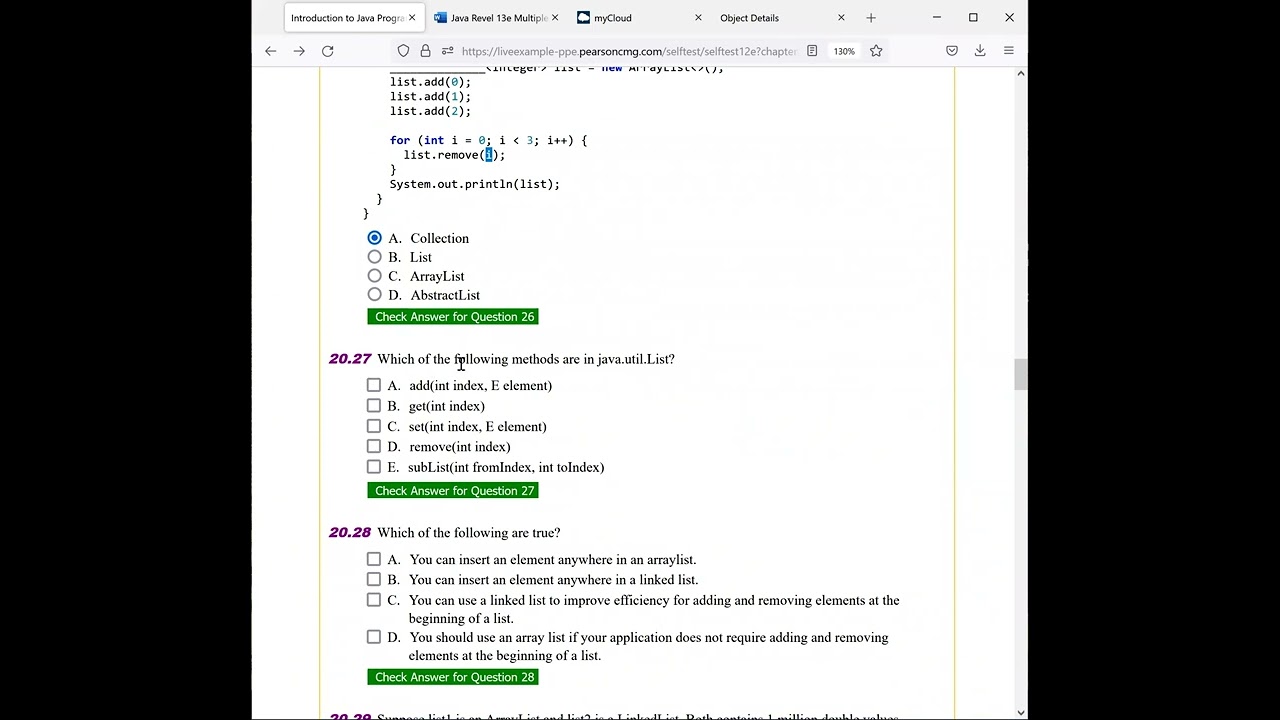Close the browser window
The height and width of the screenshot is (720, 1280).
1009,18
